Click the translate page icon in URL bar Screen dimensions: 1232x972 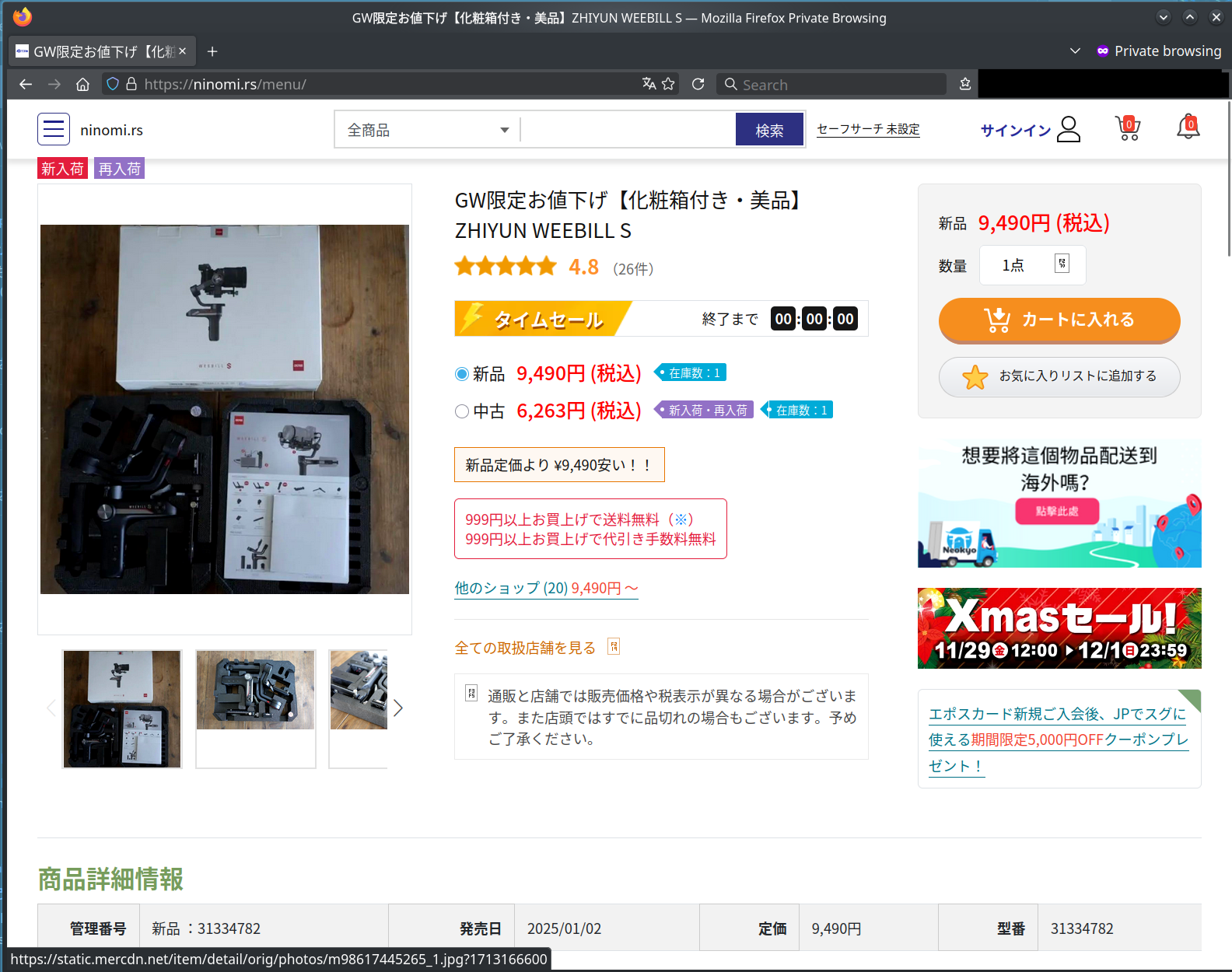pyautogui.click(x=649, y=84)
